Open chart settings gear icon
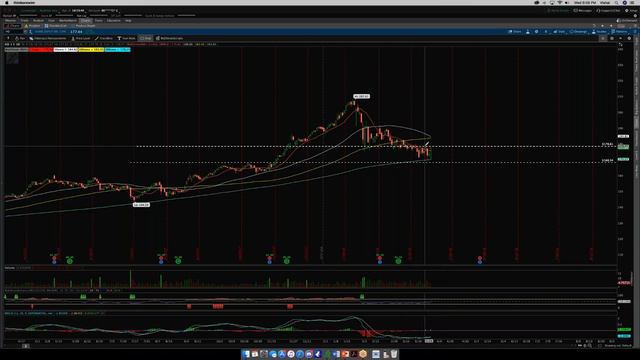Viewport: 640px width, 360px height. [536, 31]
